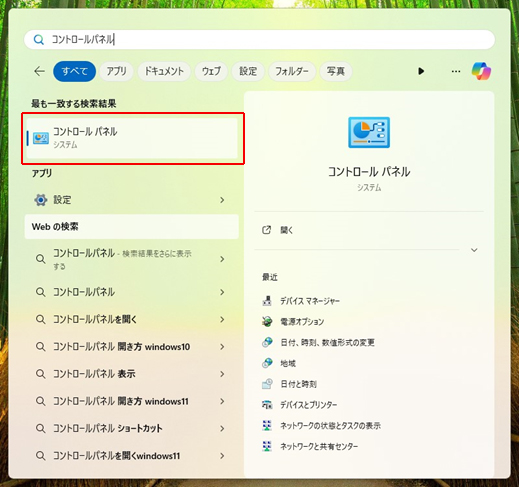The height and width of the screenshot is (487, 519).
Task: Click the large Control Panel icon in preview
Action: click(x=369, y=132)
